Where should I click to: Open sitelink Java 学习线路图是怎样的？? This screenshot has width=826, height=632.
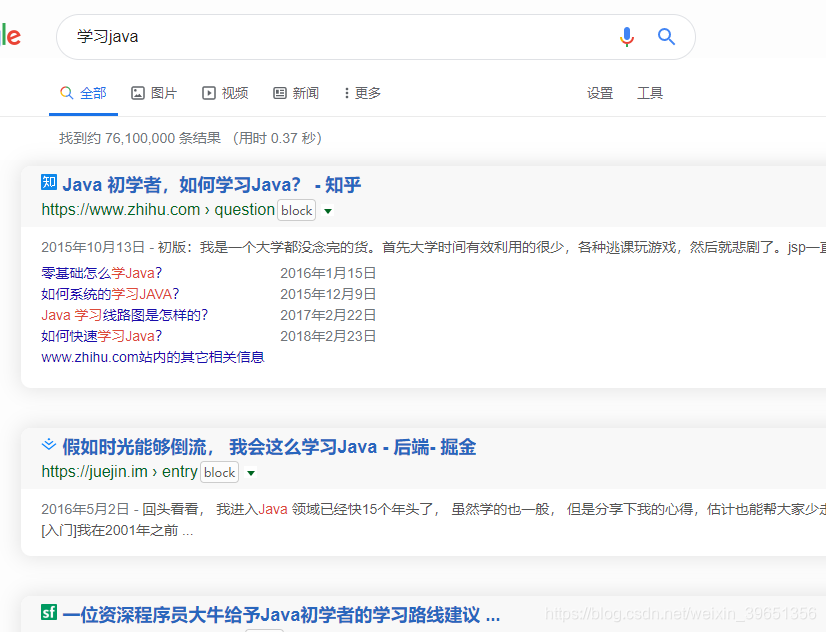point(125,315)
